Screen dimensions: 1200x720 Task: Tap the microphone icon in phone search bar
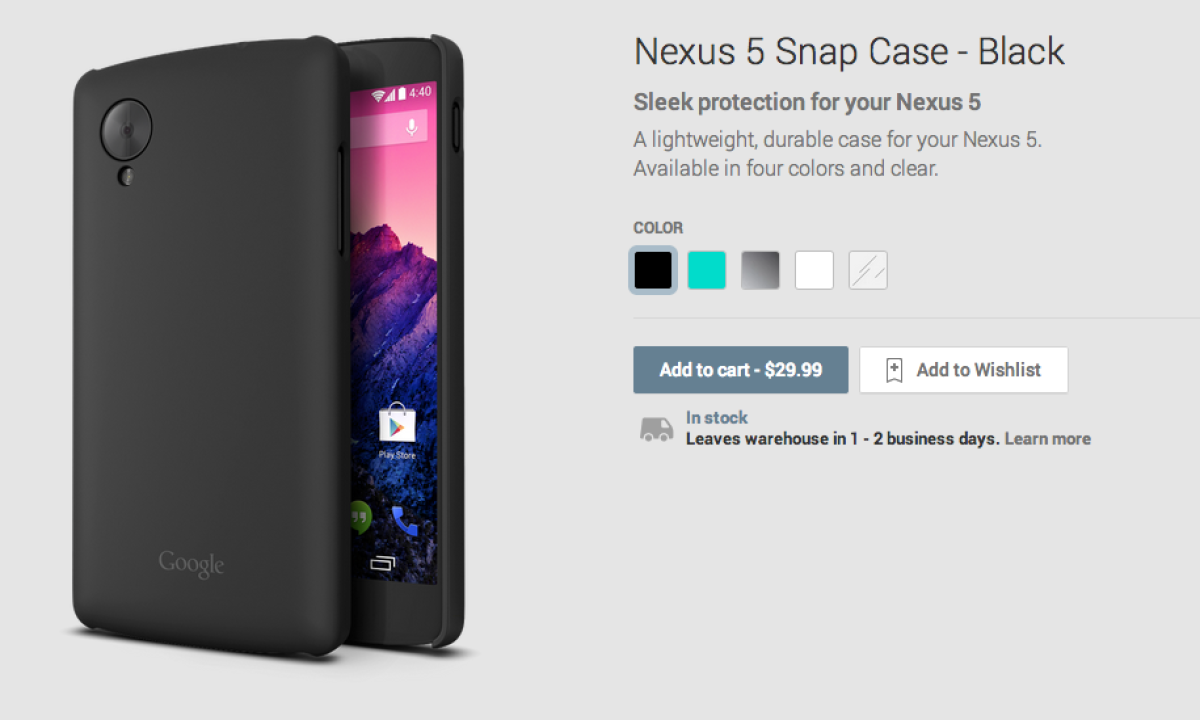tap(411, 127)
